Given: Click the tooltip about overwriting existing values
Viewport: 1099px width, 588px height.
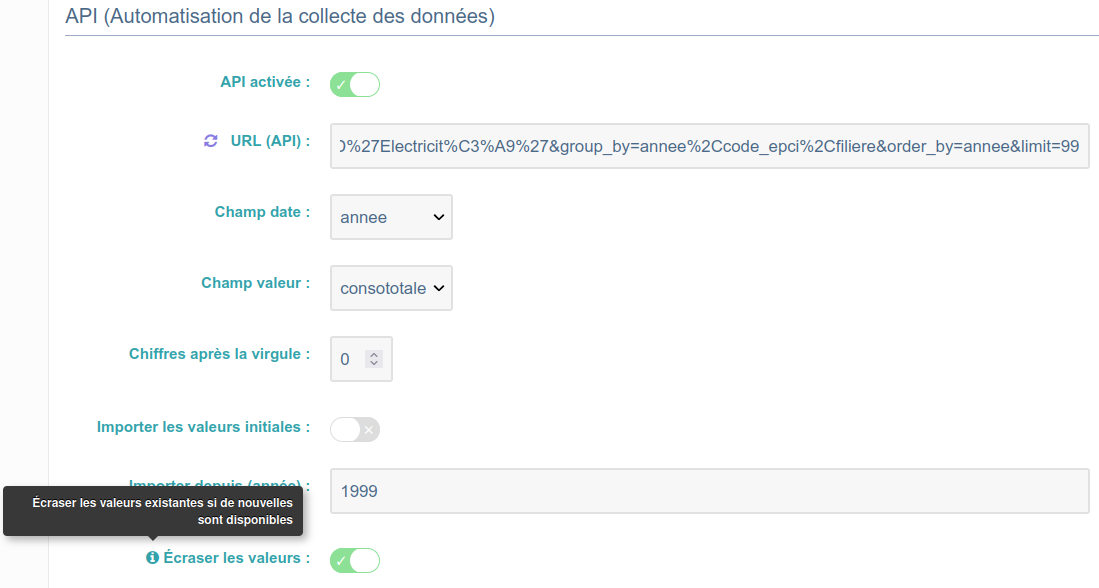Looking at the screenshot, I should pos(153,511).
